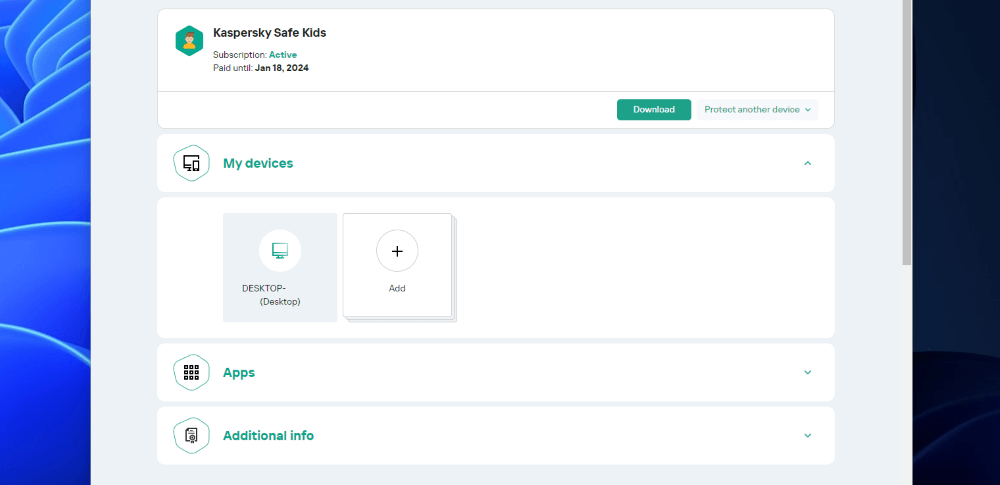
Task: Click the Add device card label
Action: point(397,288)
